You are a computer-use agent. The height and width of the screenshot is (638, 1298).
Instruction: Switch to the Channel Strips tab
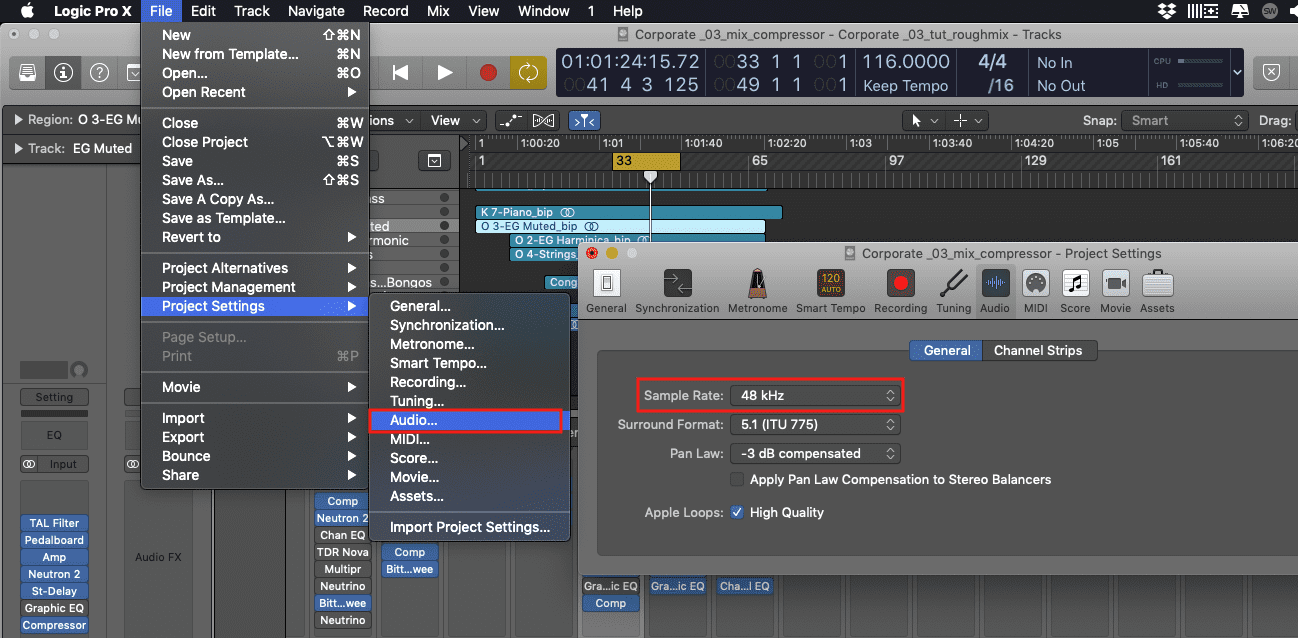pos(1037,351)
